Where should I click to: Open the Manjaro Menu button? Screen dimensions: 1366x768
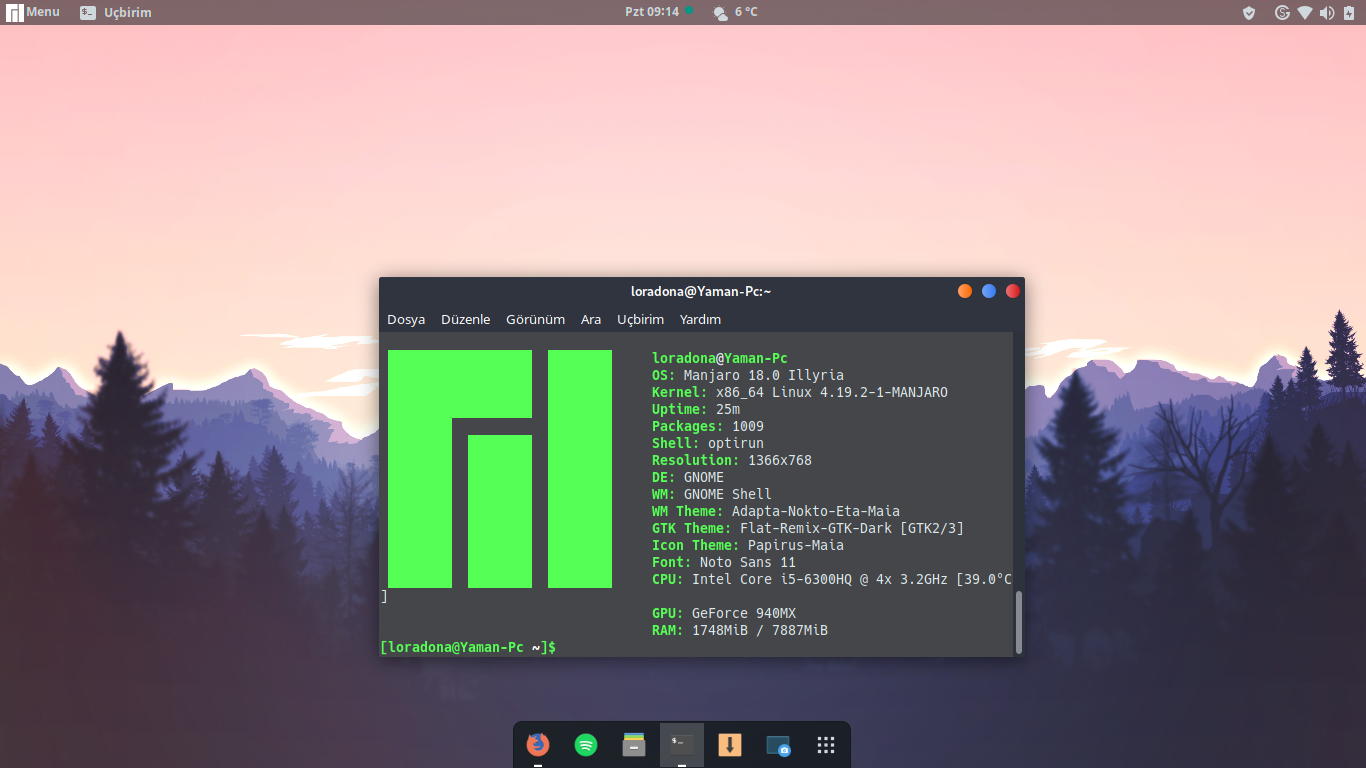click(x=33, y=12)
